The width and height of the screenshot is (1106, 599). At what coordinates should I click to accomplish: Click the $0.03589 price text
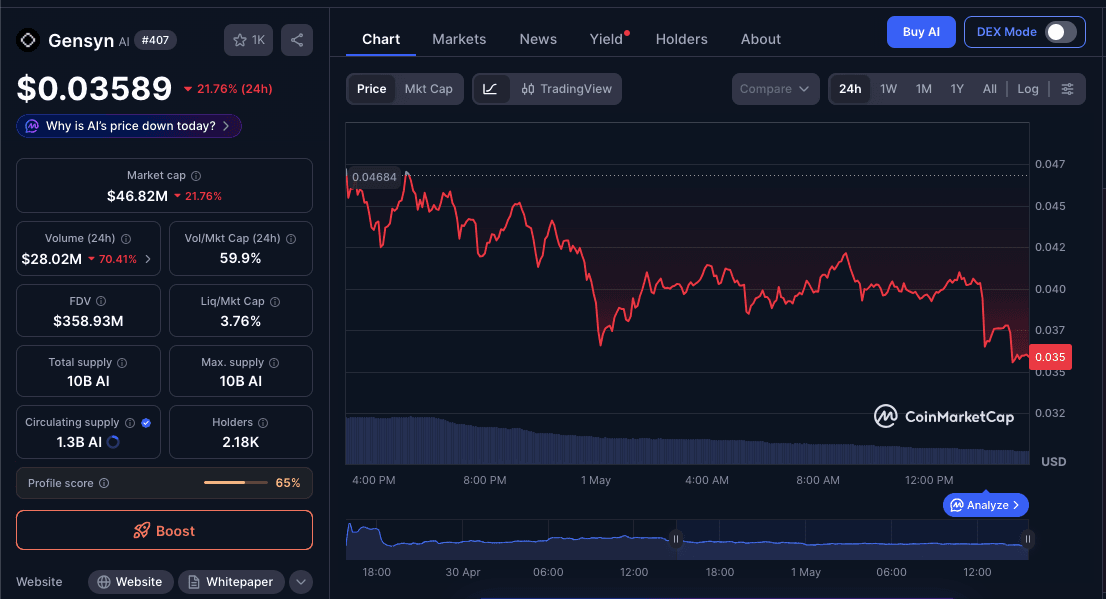pos(95,89)
